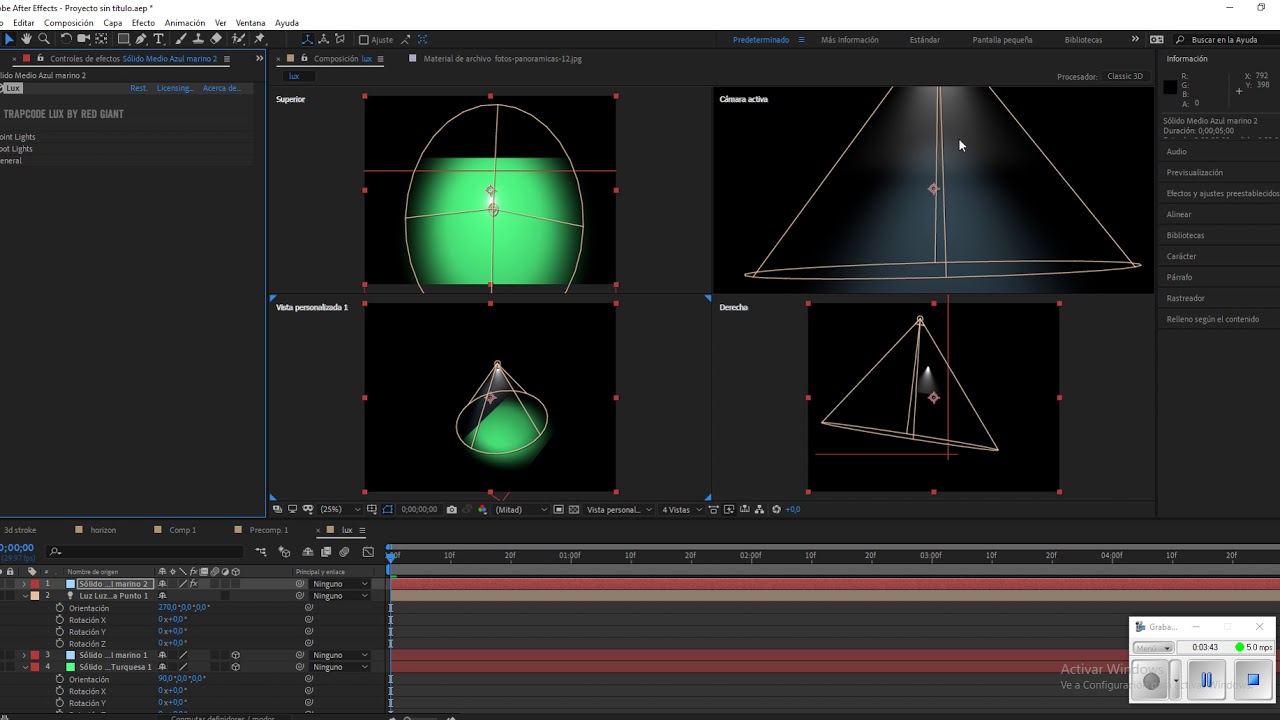This screenshot has height=720, width=1280.
Task: Select the Unified Camera tool
Action: tap(84, 39)
